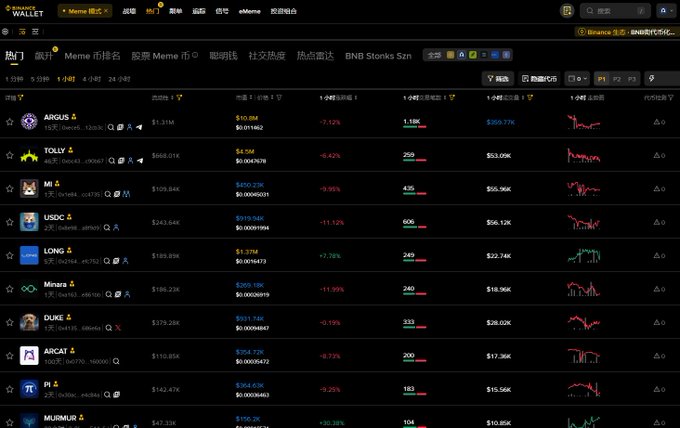The height and width of the screenshot is (428, 680).
Task: Click the copy icon in the PI row
Action: click(116, 395)
